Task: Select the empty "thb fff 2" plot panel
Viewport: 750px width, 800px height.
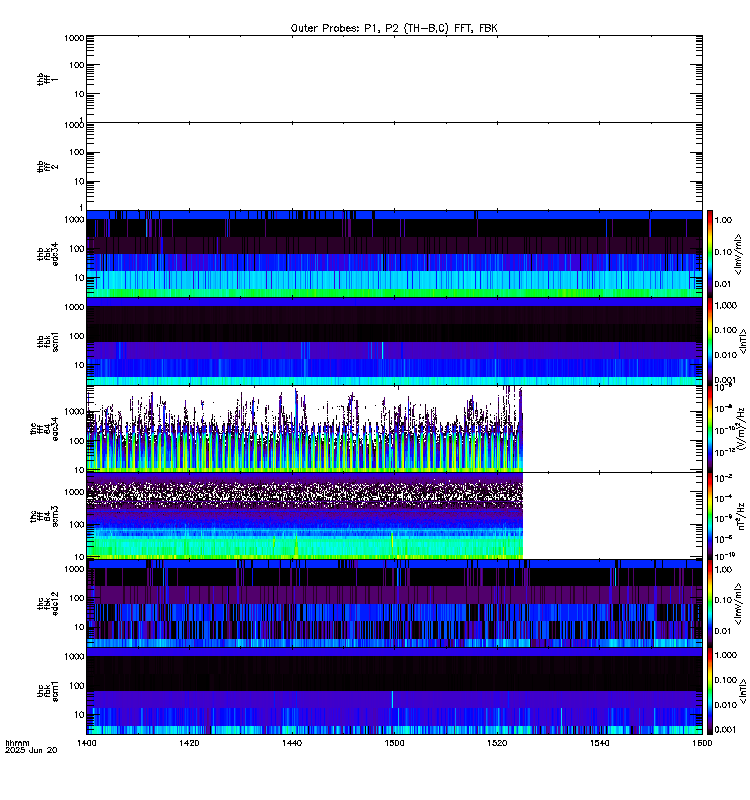Action: coord(394,166)
